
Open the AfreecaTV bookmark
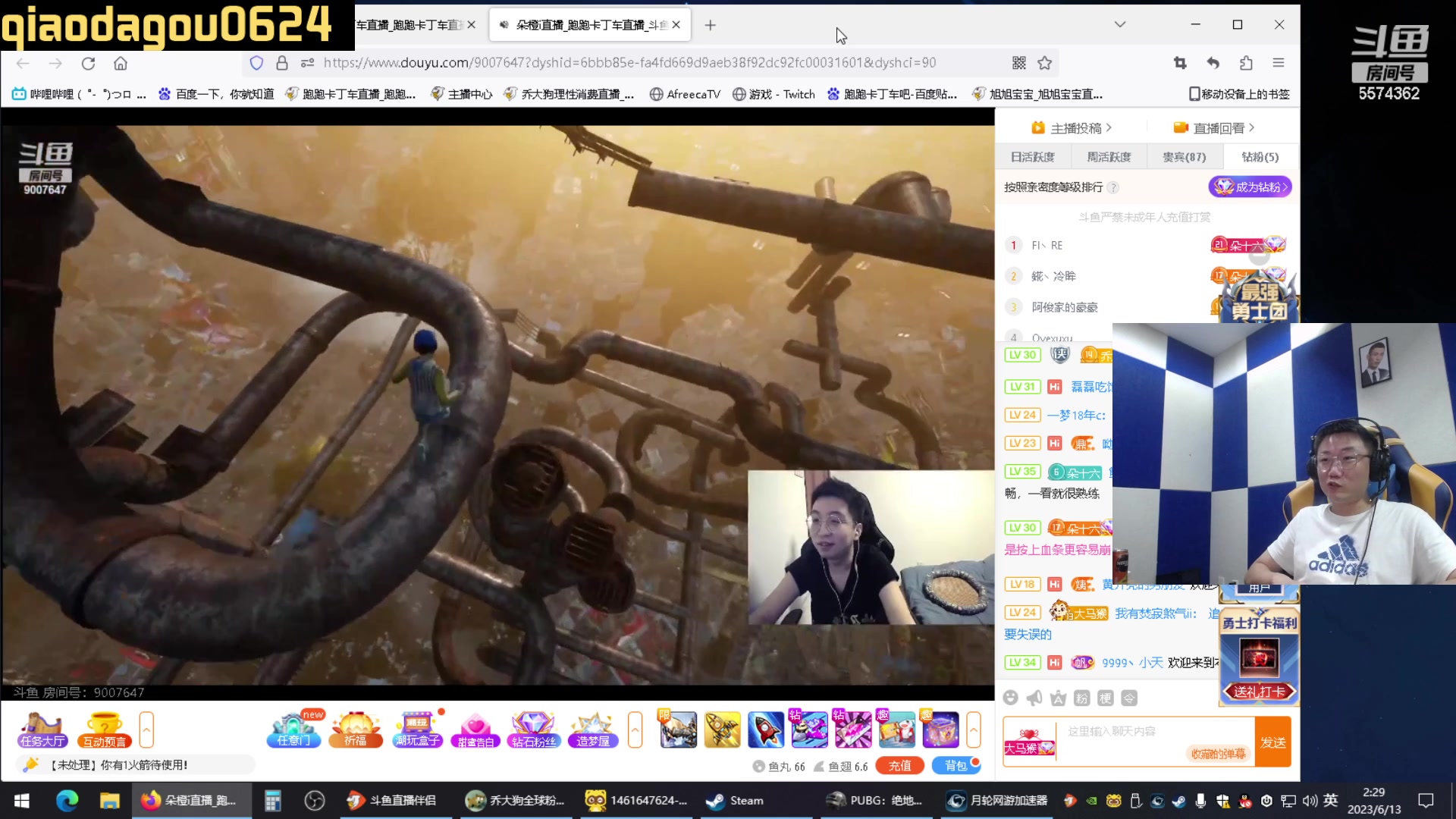click(685, 94)
